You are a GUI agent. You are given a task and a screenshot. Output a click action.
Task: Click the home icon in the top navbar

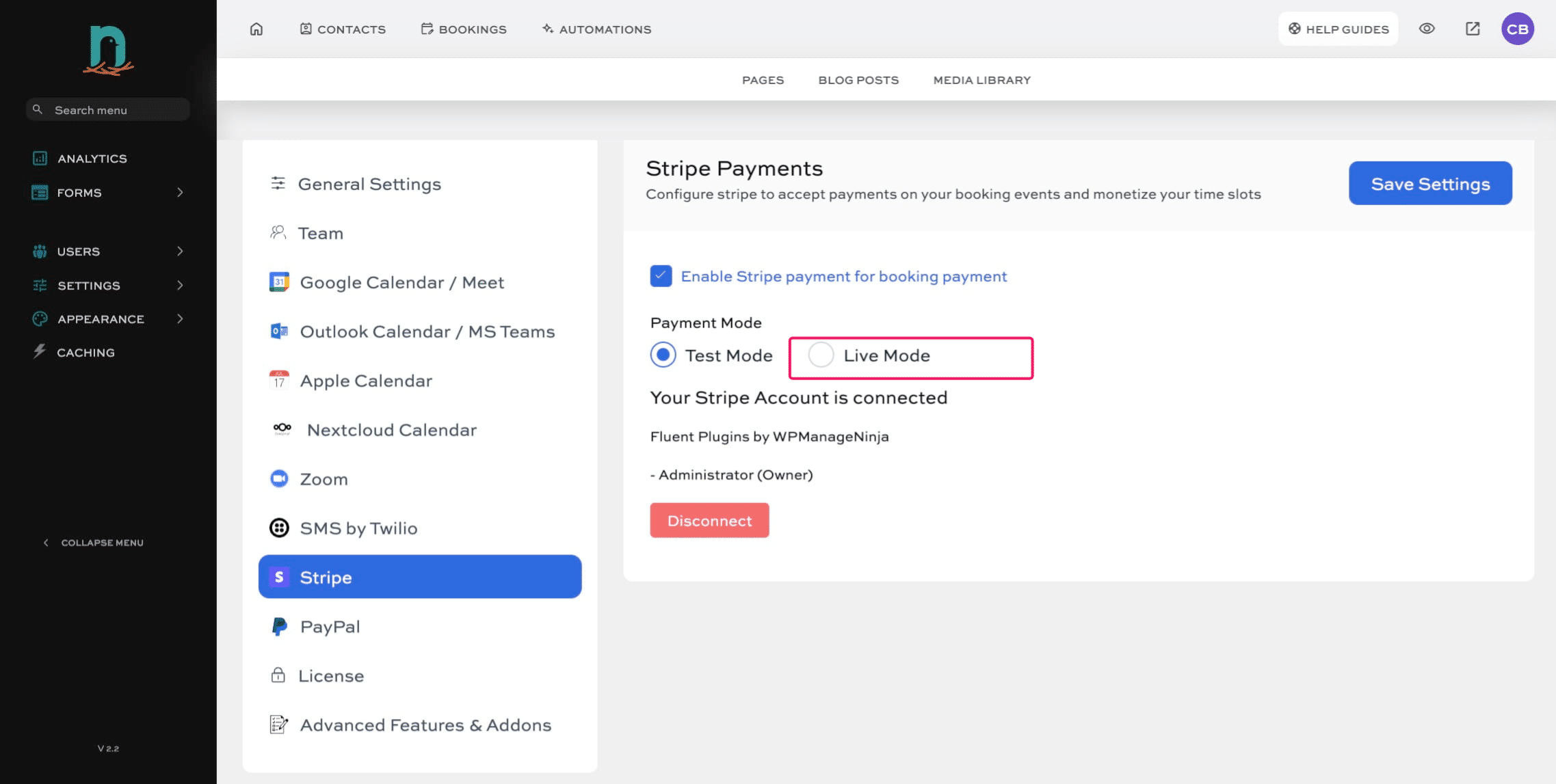[x=256, y=29]
